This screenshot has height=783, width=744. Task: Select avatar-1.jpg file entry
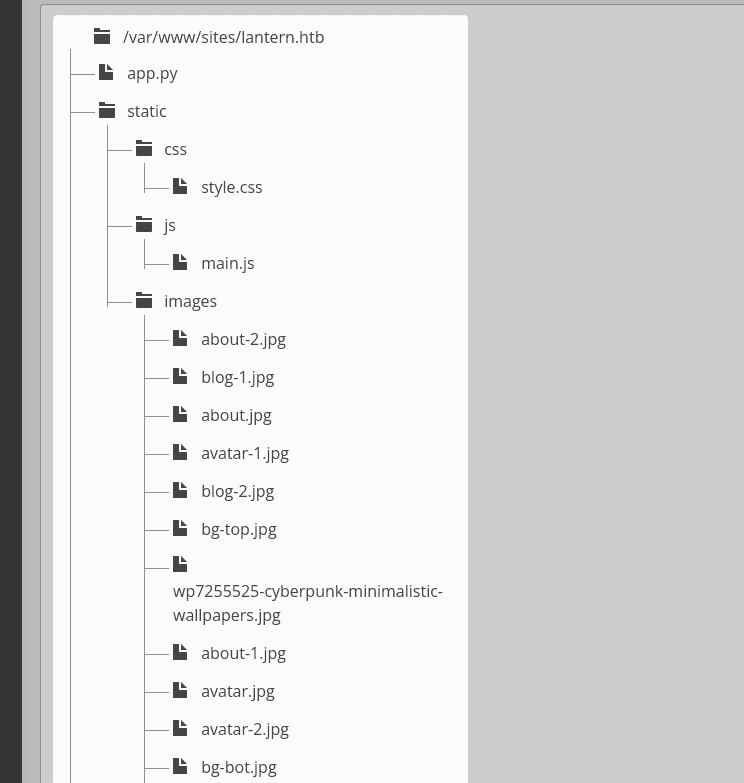(245, 453)
